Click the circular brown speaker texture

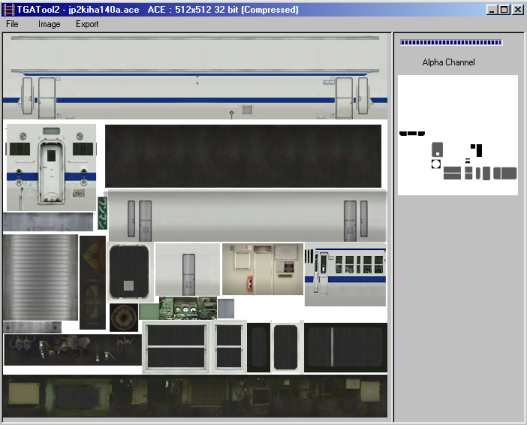click(124, 317)
